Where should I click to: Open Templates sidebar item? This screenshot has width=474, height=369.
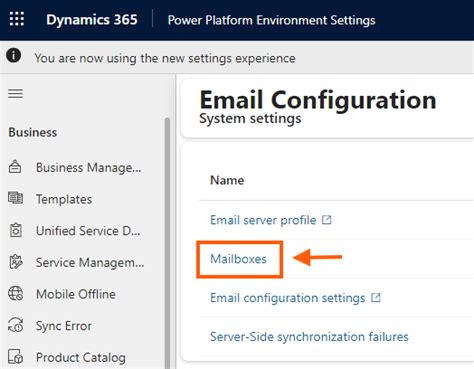64,199
